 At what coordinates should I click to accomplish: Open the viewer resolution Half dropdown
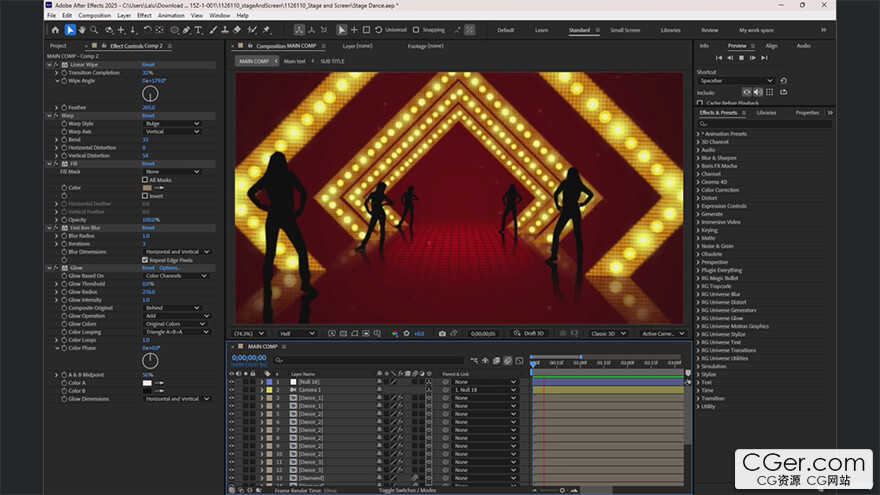[296, 333]
